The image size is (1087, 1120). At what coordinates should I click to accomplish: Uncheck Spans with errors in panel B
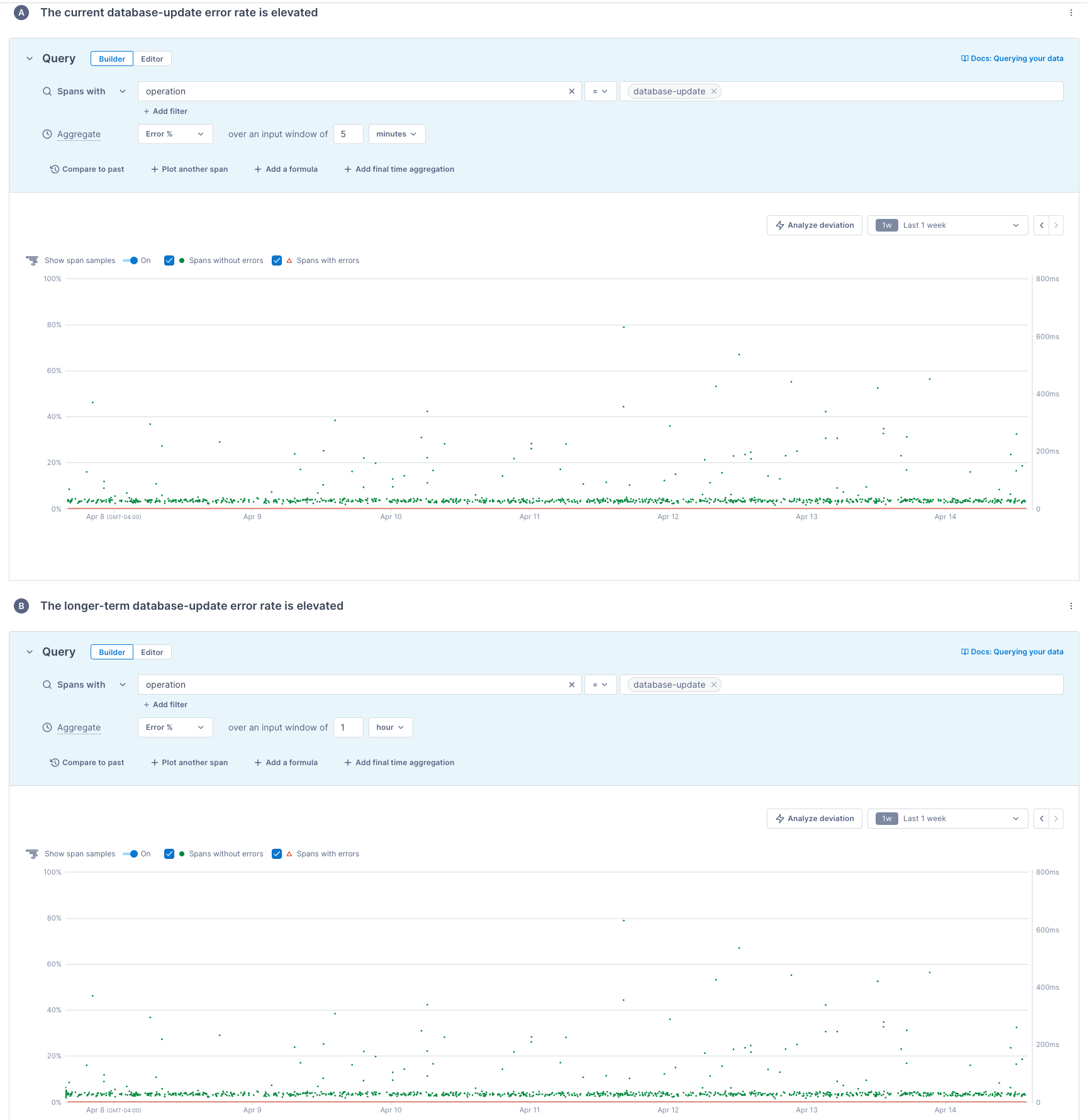(x=277, y=854)
